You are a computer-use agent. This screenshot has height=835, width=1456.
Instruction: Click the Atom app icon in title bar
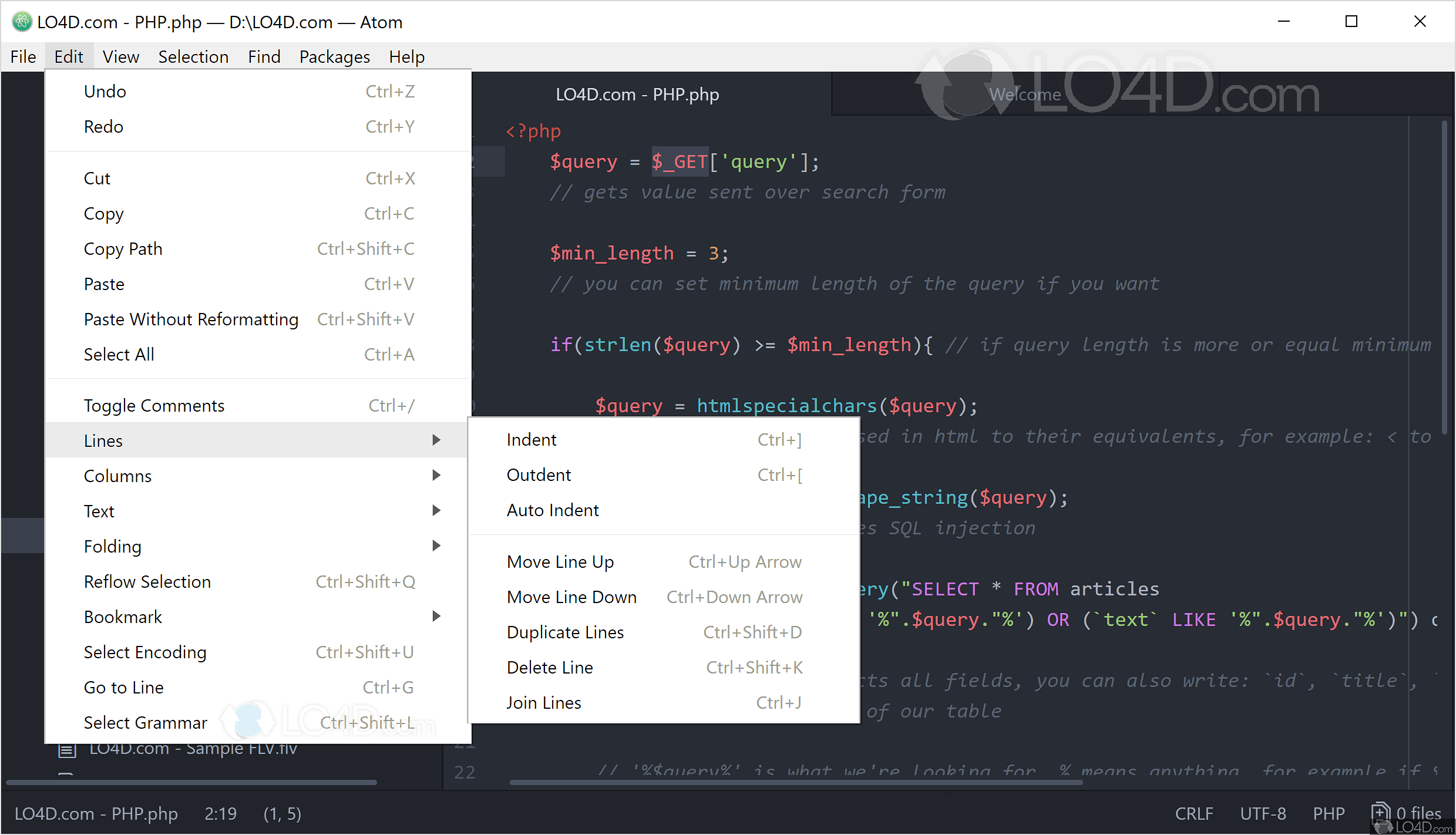pos(22,22)
